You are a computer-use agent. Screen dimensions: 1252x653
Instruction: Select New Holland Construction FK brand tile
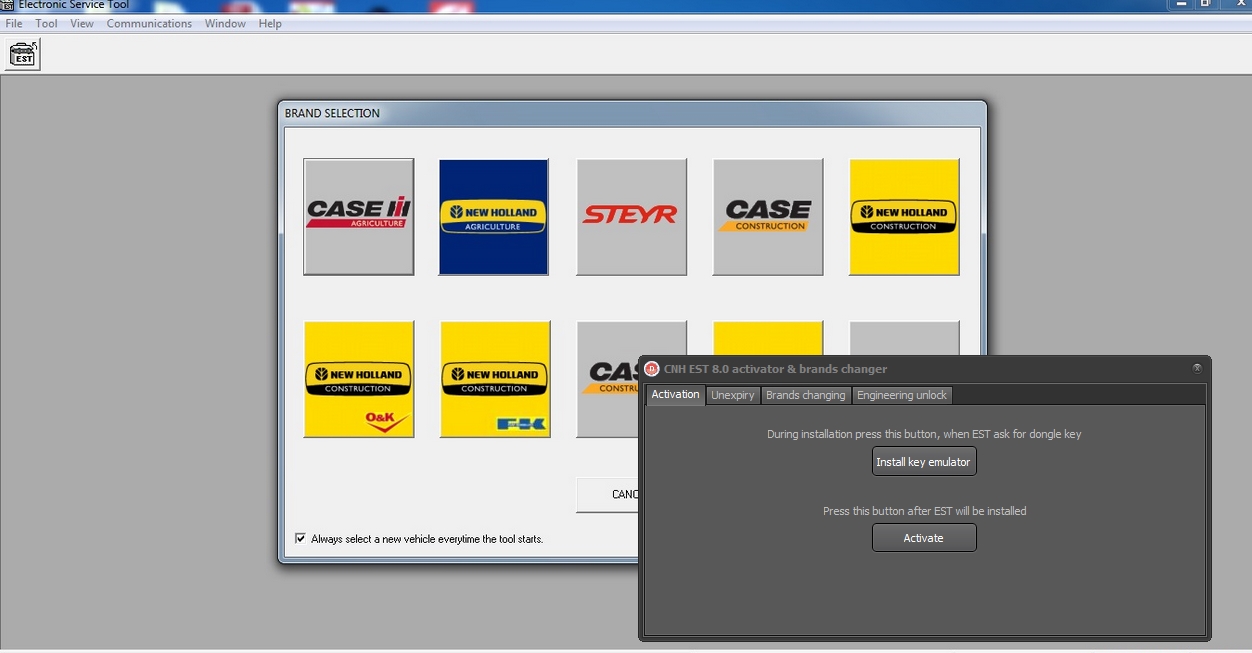coord(494,379)
